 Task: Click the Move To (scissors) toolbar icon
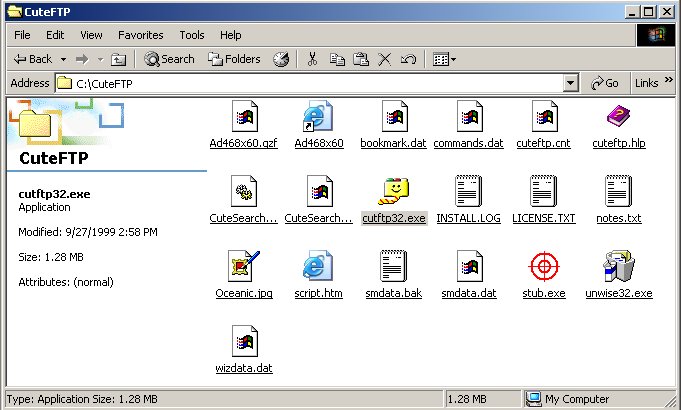click(312, 59)
